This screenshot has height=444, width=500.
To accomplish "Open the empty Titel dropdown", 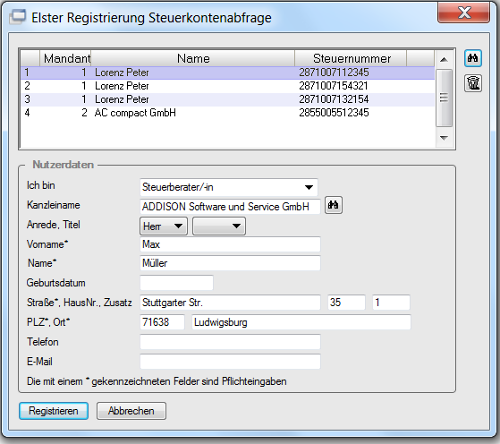I will pos(219,226).
